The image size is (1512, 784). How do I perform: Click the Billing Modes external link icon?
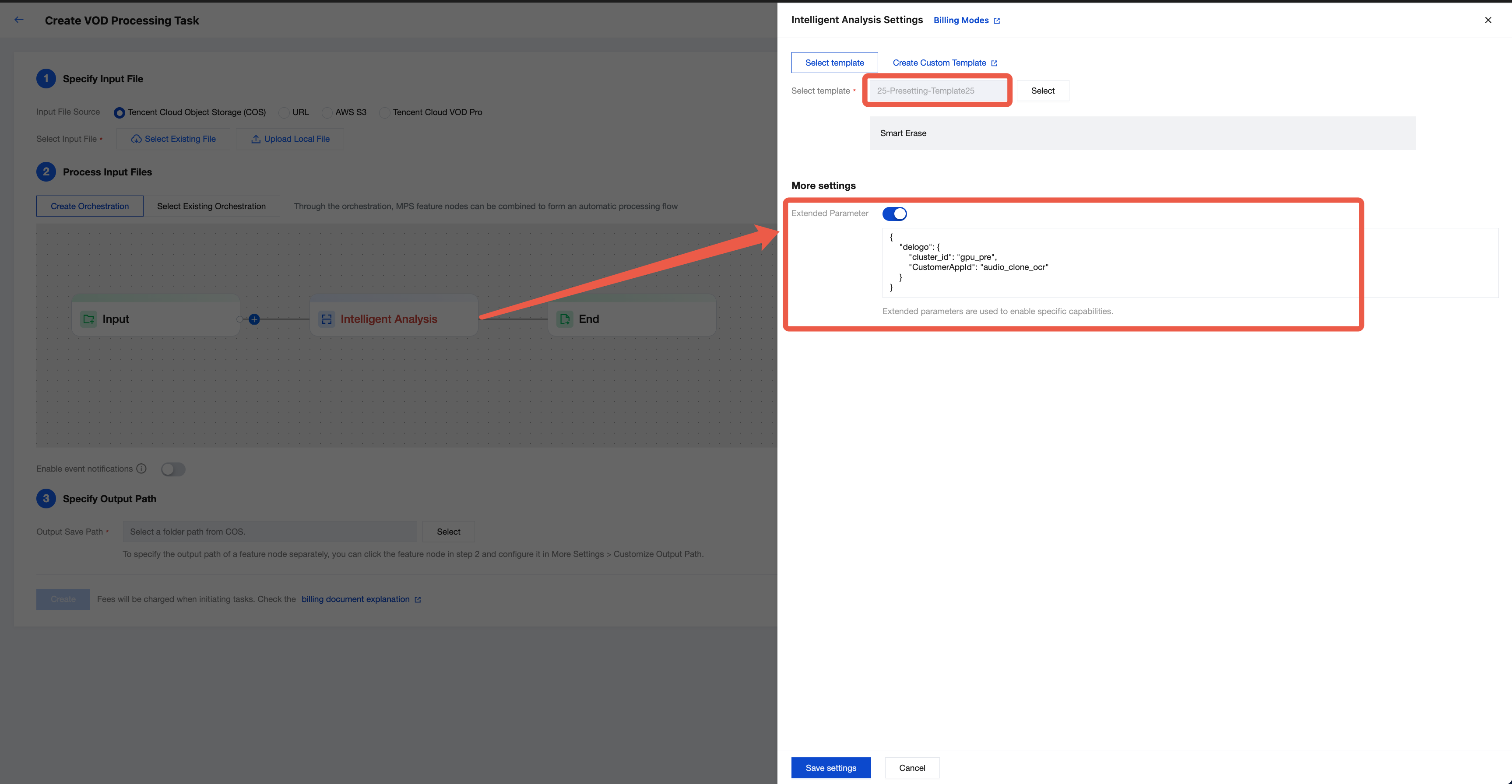tap(997, 21)
